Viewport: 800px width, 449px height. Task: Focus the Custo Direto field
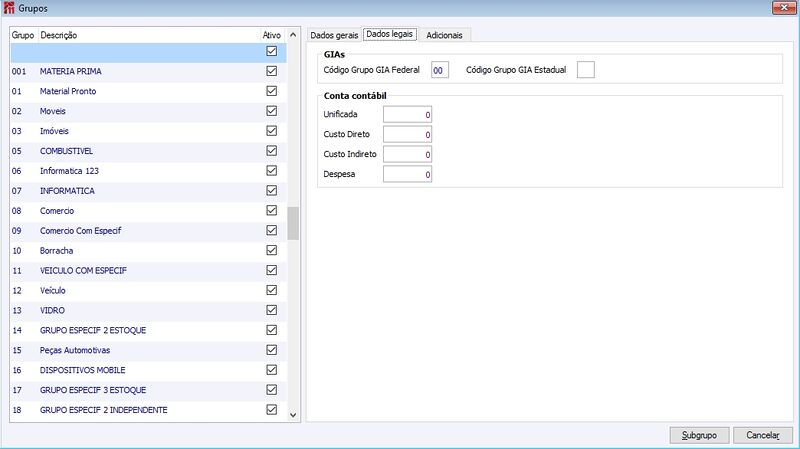pyautogui.click(x=407, y=135)
